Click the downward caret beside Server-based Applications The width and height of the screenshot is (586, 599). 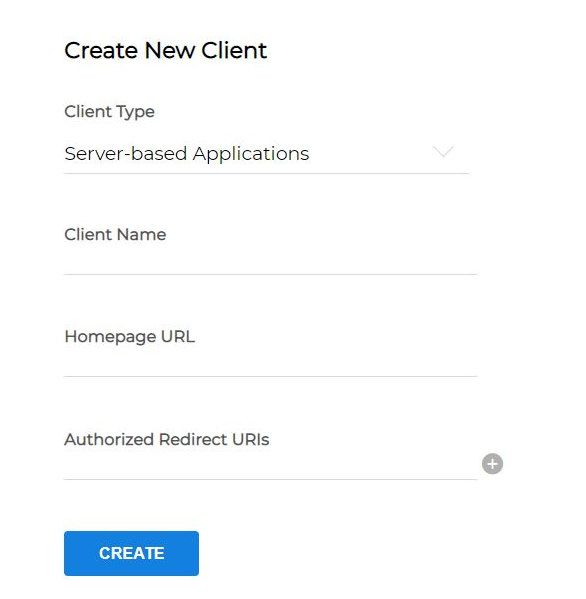(x=443, y=151)
